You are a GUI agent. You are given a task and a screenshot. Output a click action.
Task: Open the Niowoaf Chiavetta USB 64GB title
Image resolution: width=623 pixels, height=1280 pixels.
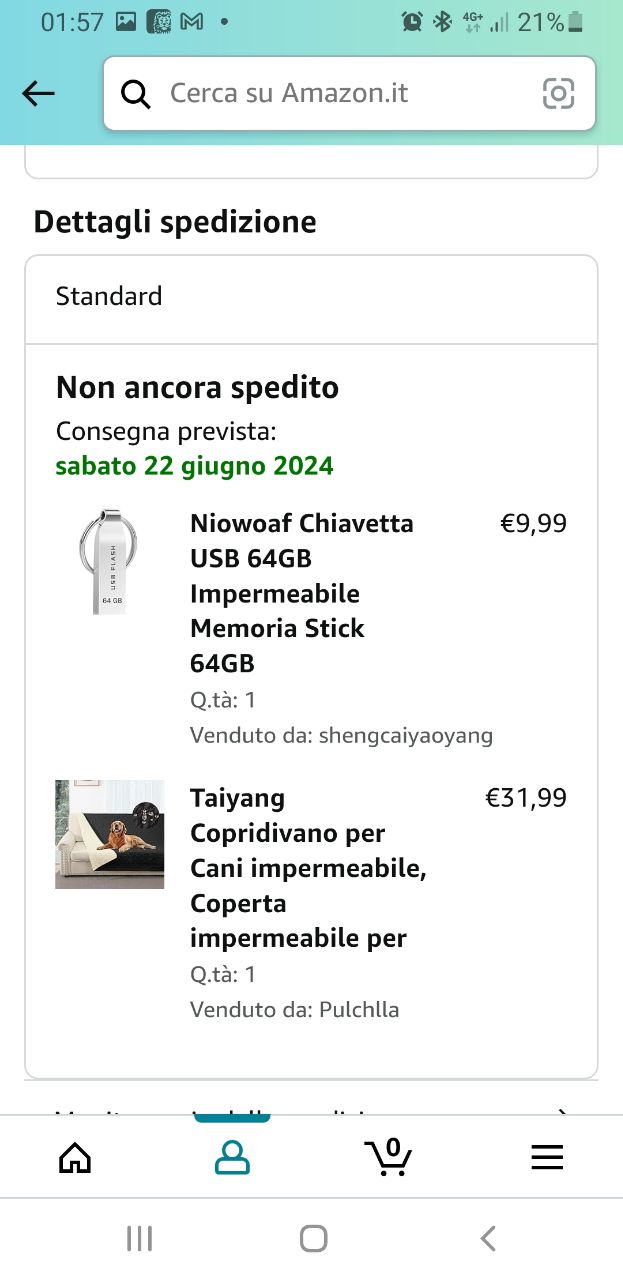pos(301,593)
